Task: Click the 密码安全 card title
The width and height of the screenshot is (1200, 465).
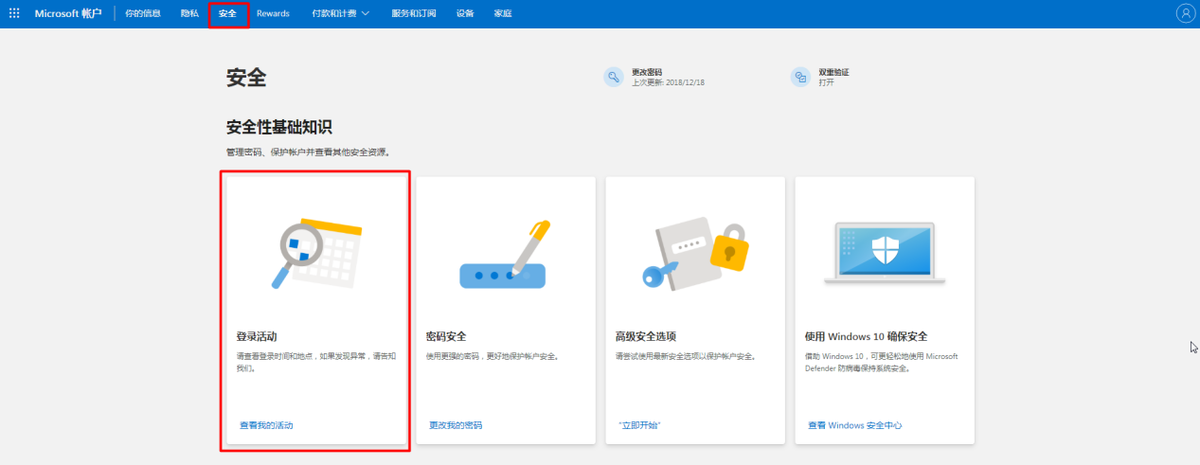Action: click(x=446, y=336)
